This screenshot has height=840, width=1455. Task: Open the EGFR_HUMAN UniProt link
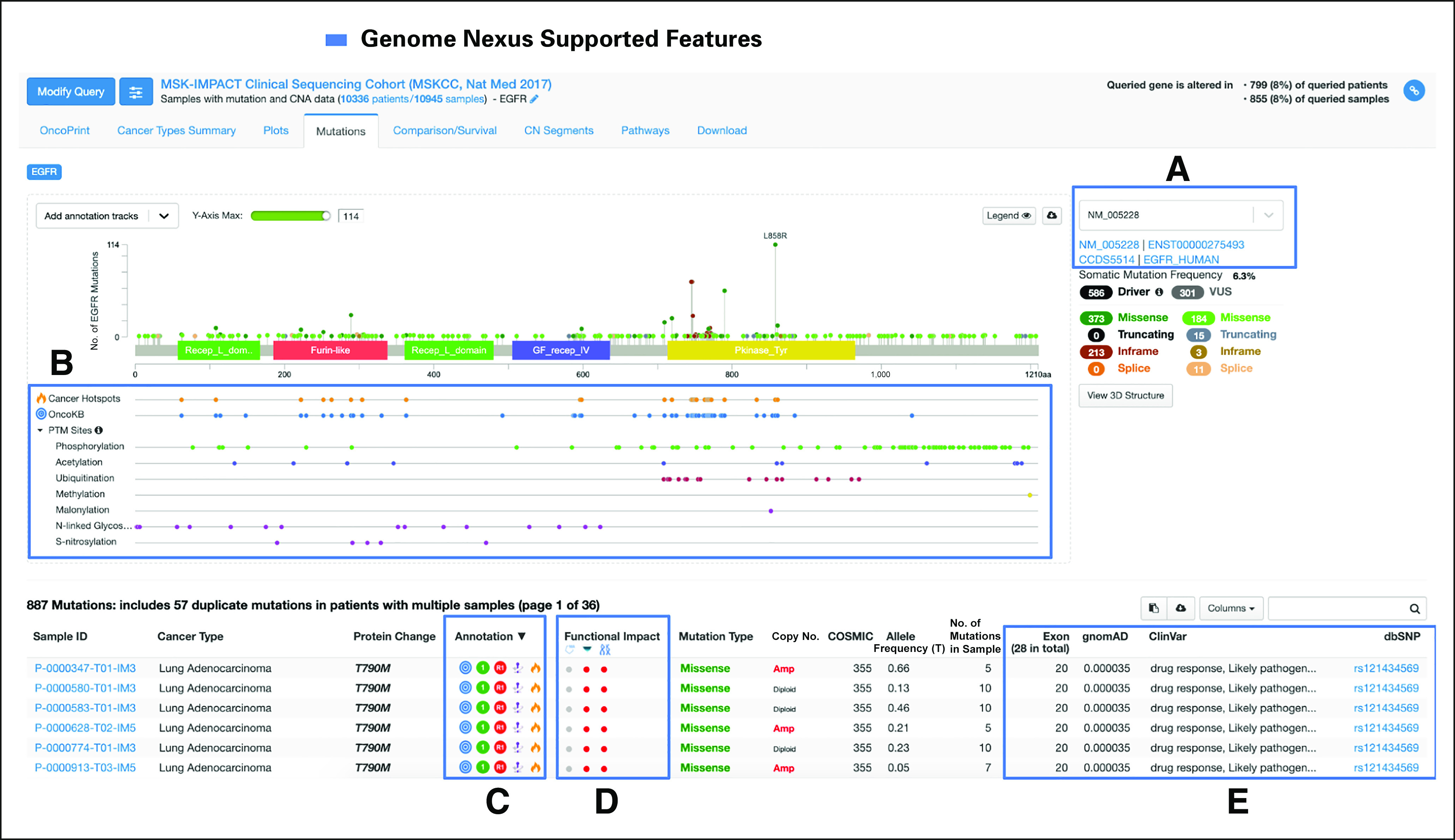(x=1181, y=260)
